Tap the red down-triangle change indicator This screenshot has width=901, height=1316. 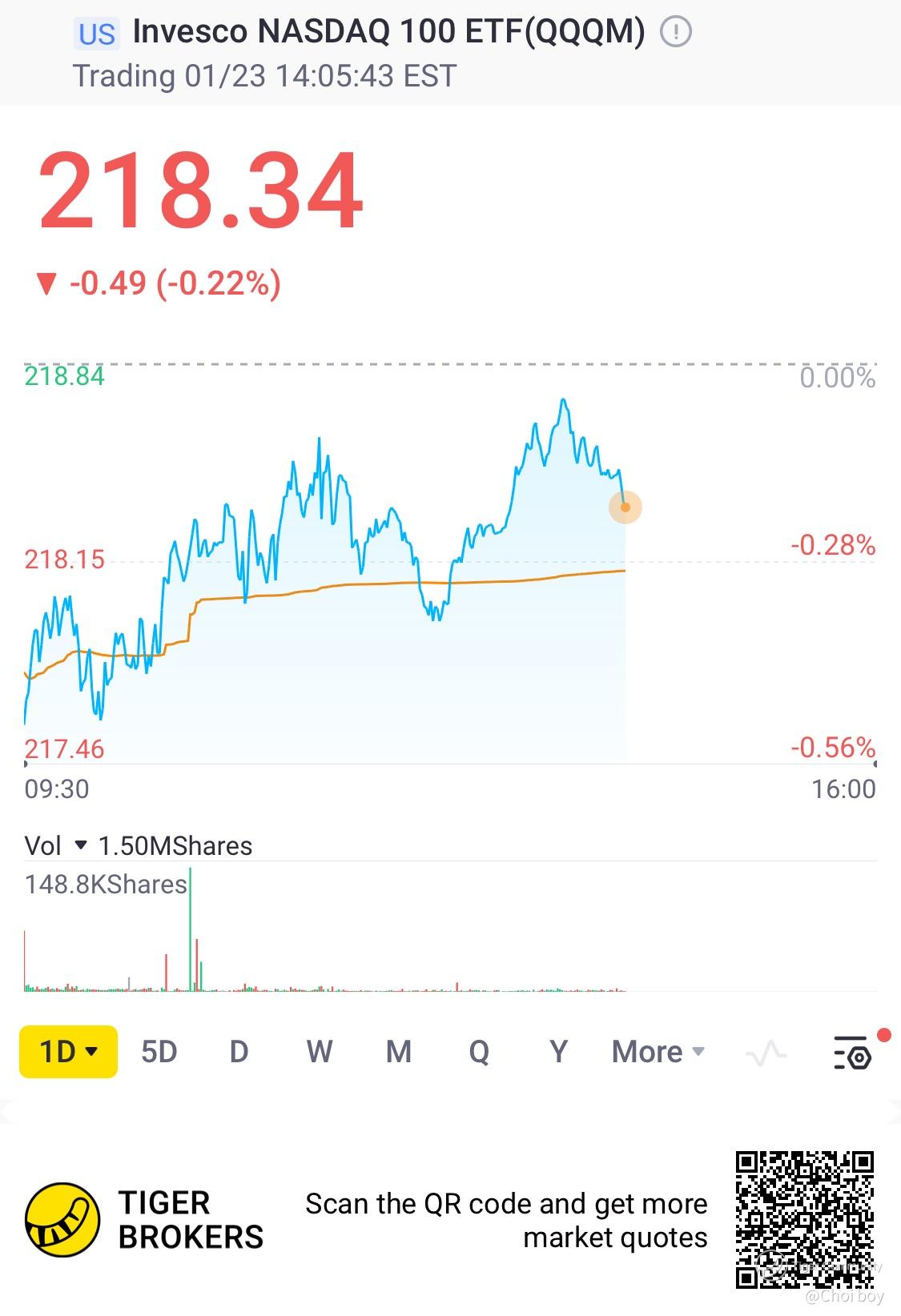point(46,283)
